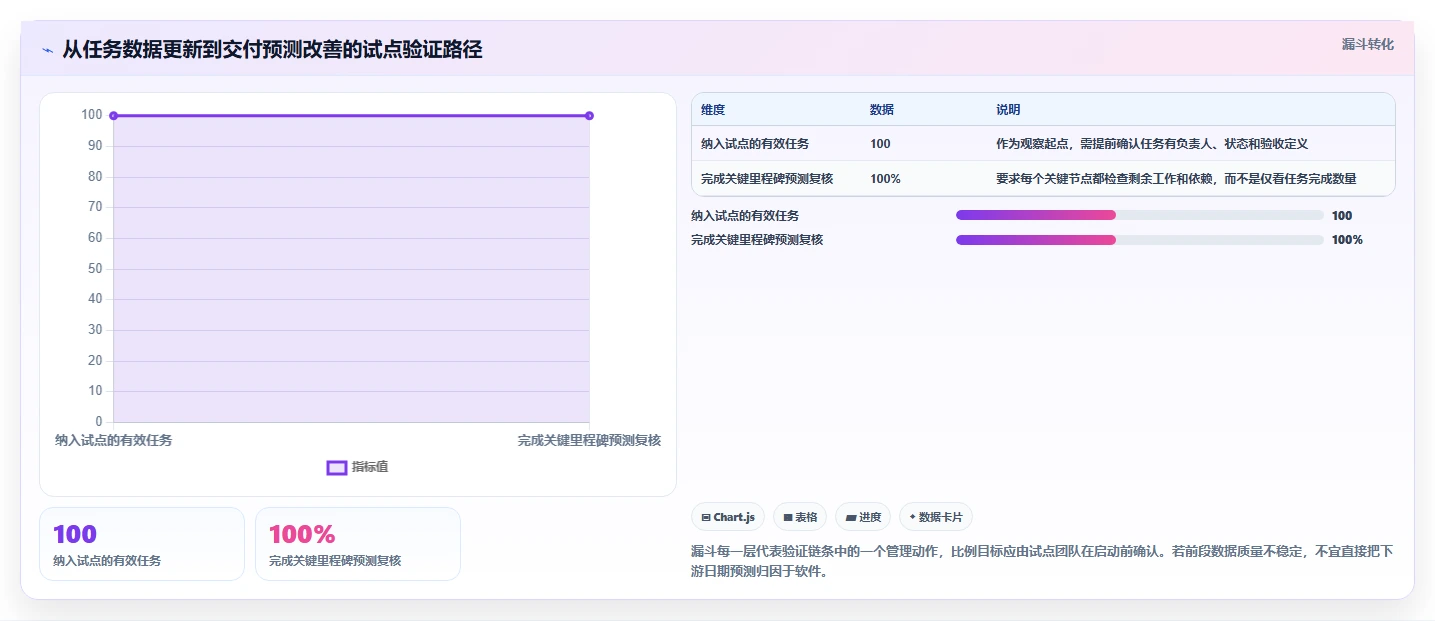Click the page title 从任务数据更新到交付预测改善
1435x621 pixels.
tap(272, 49)
